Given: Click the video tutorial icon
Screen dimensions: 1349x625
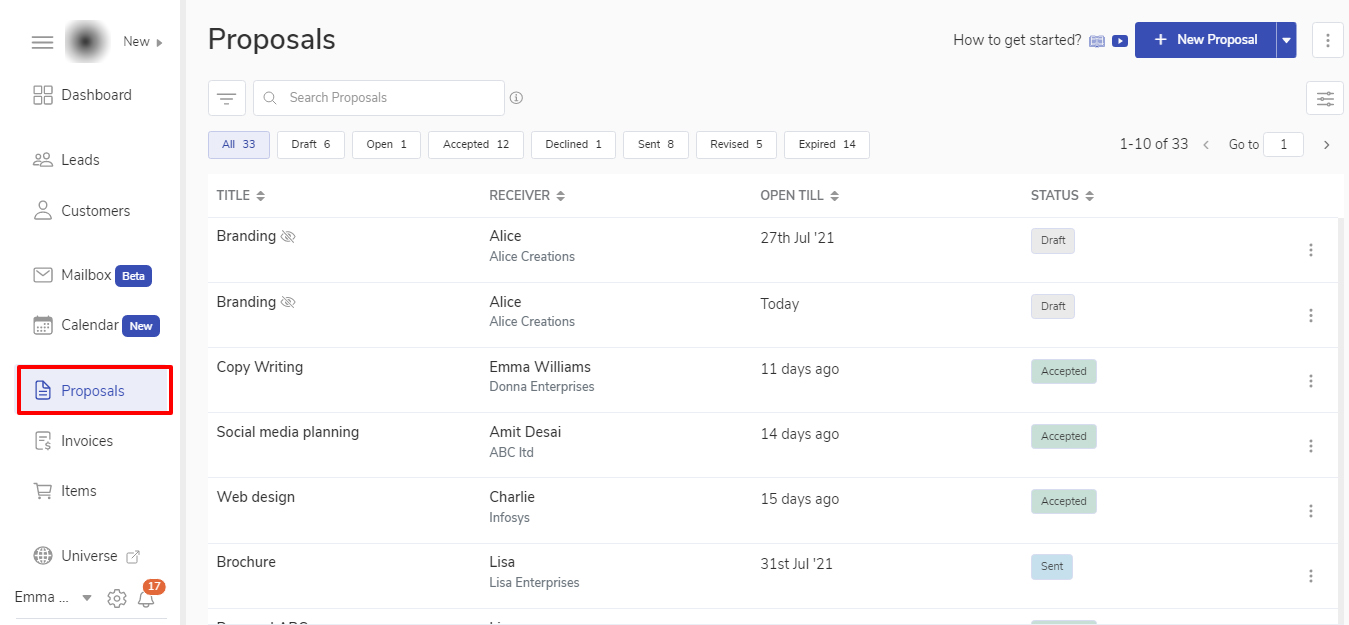Looking at the screenshot, I should point(1120,41).
